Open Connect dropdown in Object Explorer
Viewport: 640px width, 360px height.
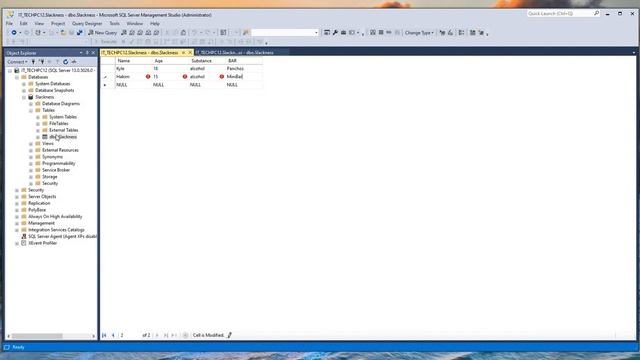[x=17, y=62]
